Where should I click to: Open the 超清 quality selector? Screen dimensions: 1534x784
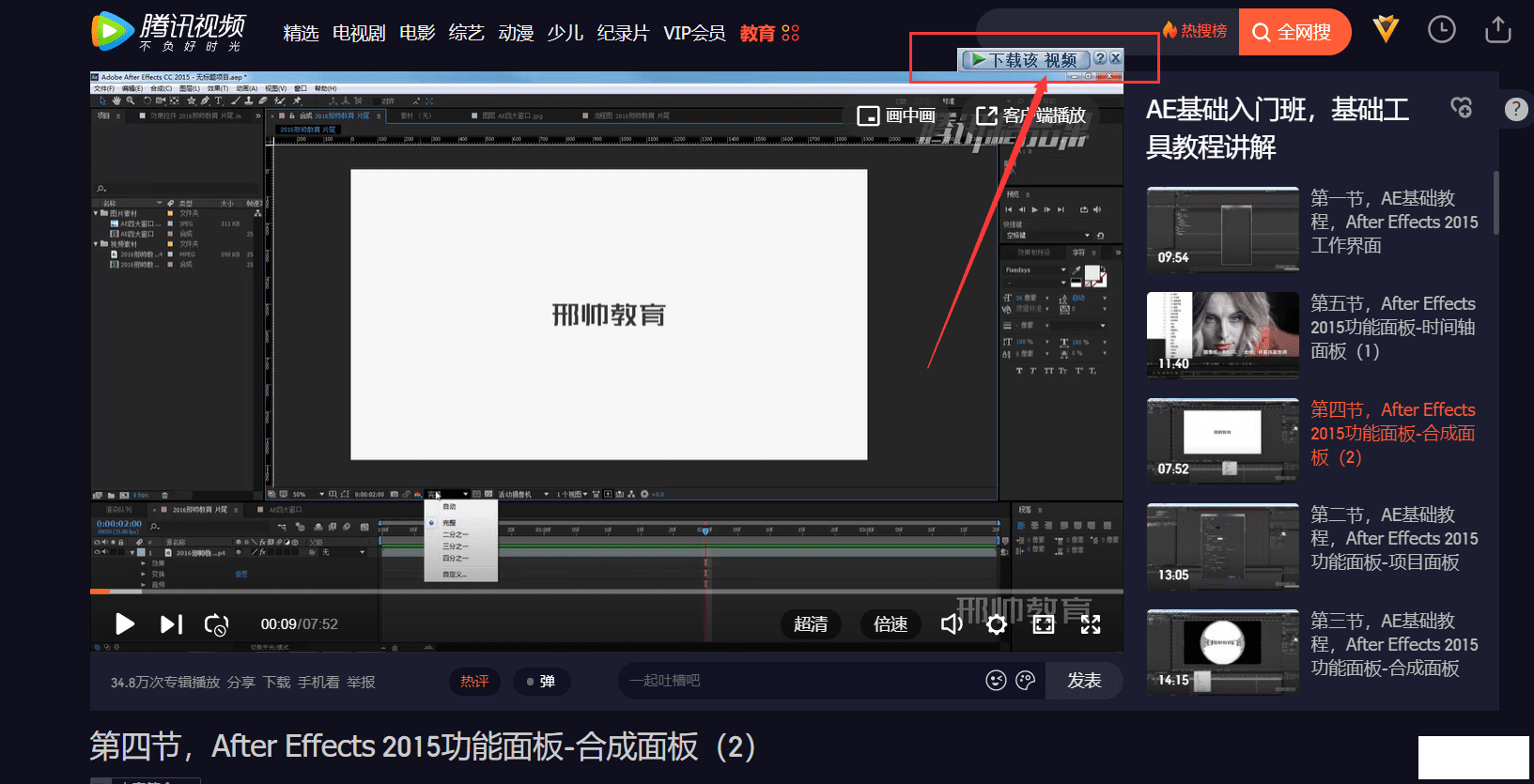[x=811, y=624]
